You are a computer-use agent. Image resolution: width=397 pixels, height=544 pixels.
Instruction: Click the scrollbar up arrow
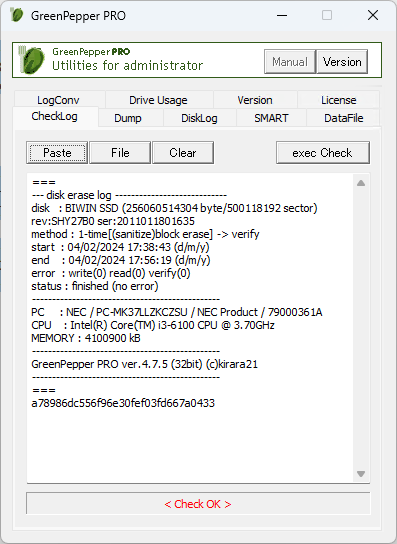[x=361, y=183]
